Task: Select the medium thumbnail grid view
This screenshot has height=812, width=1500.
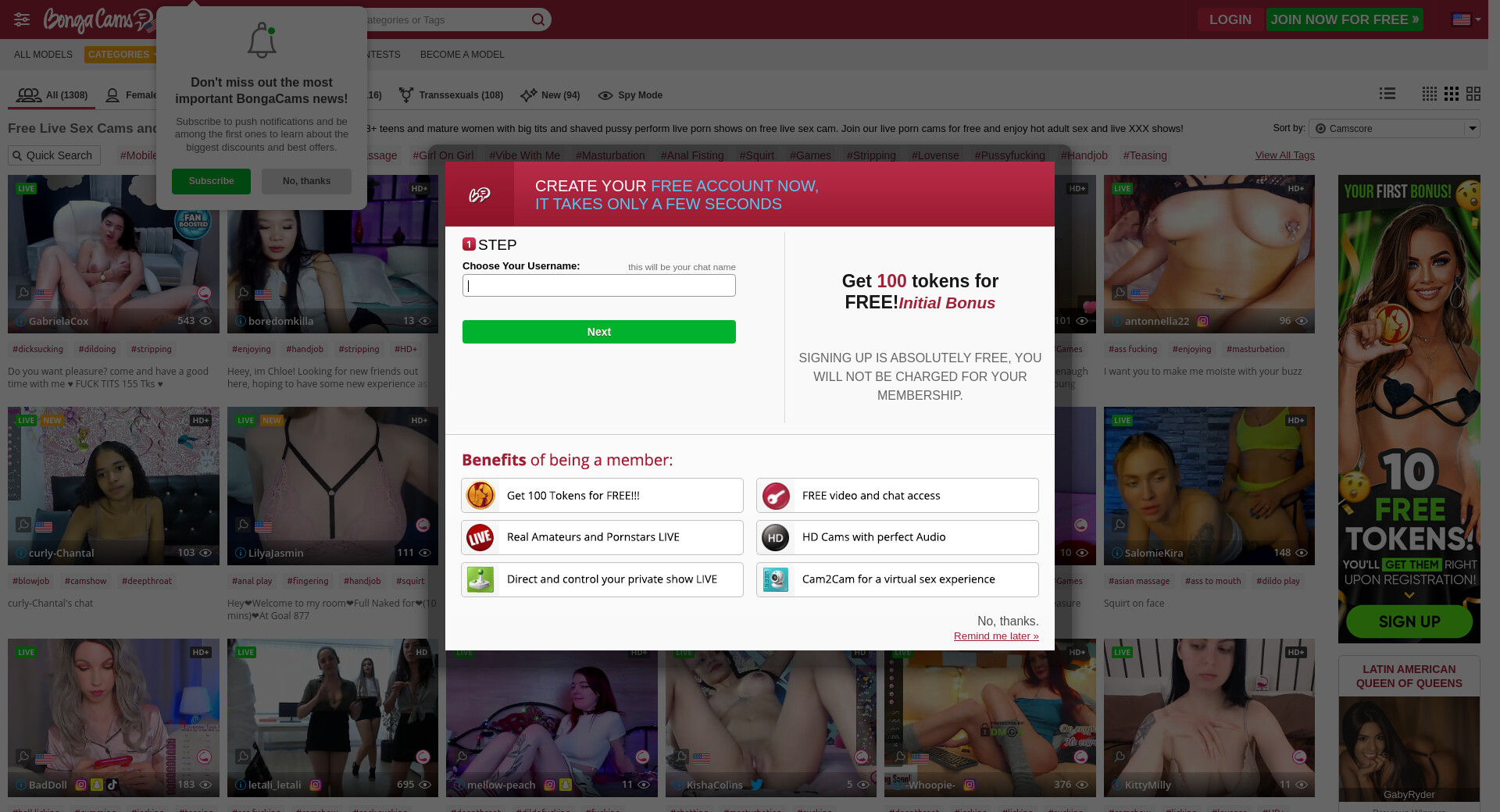Action: [x=1452, y=94]
